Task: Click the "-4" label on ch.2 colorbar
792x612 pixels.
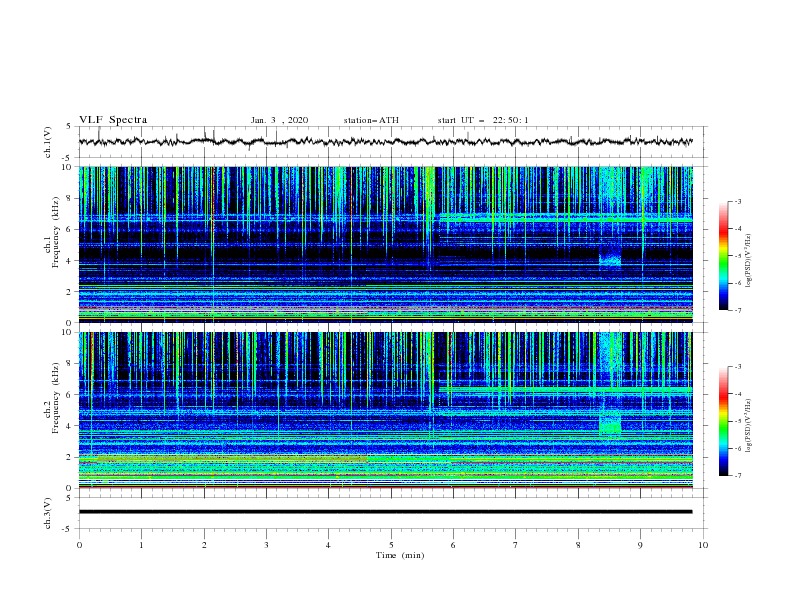Action: 737,394
